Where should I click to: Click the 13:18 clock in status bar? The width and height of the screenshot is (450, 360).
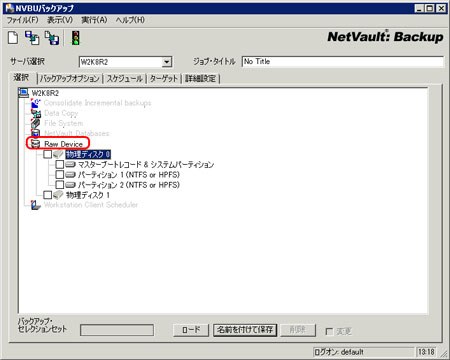click(426, 352)
